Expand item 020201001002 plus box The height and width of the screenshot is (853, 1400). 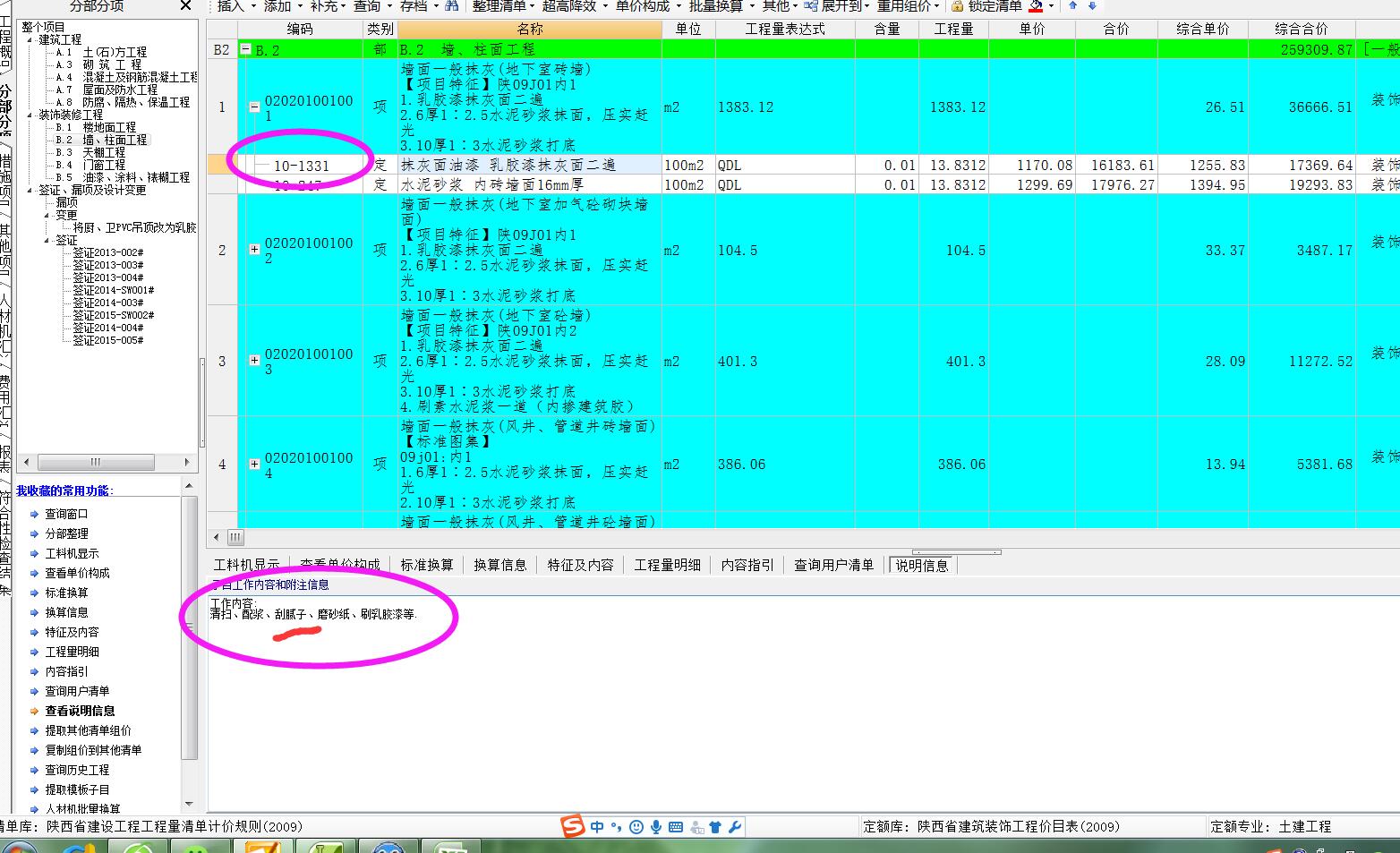254,250
